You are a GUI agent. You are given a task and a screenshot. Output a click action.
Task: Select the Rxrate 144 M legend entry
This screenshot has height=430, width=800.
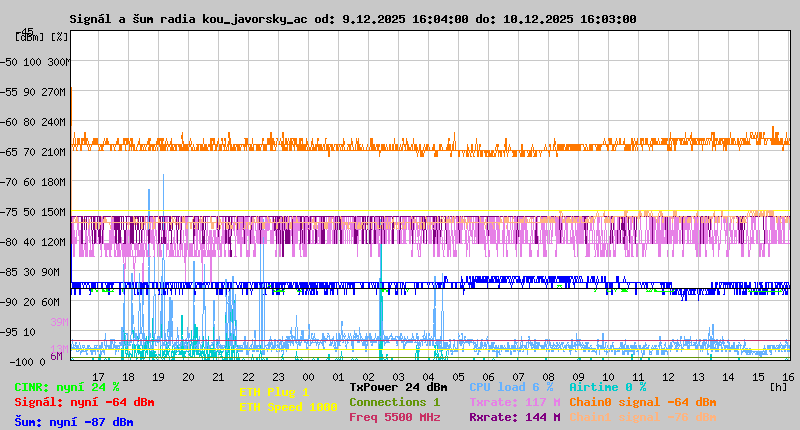click(x=513, y=417)
